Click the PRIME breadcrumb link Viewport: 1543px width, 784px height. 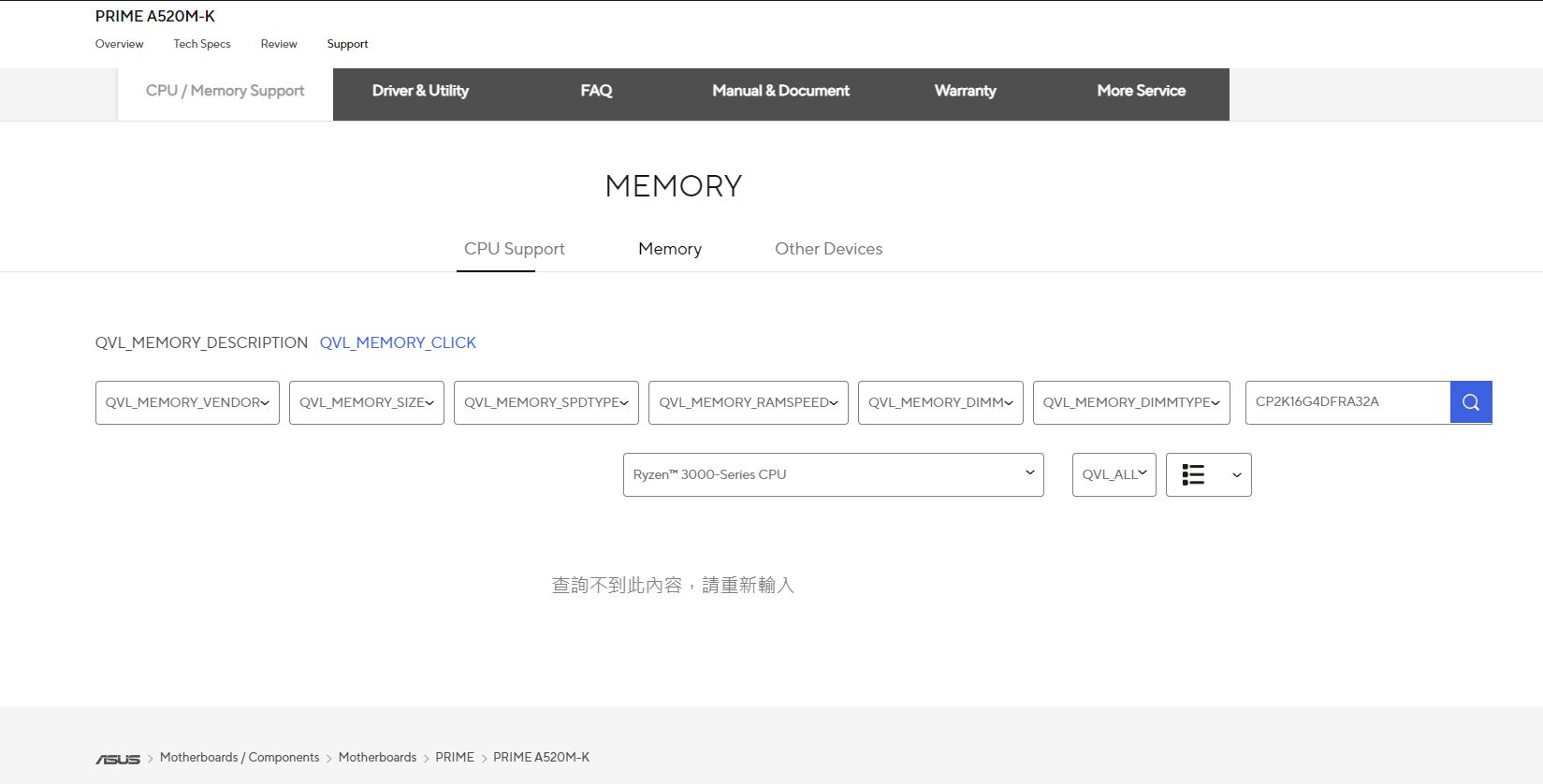[x=455, y=758]
